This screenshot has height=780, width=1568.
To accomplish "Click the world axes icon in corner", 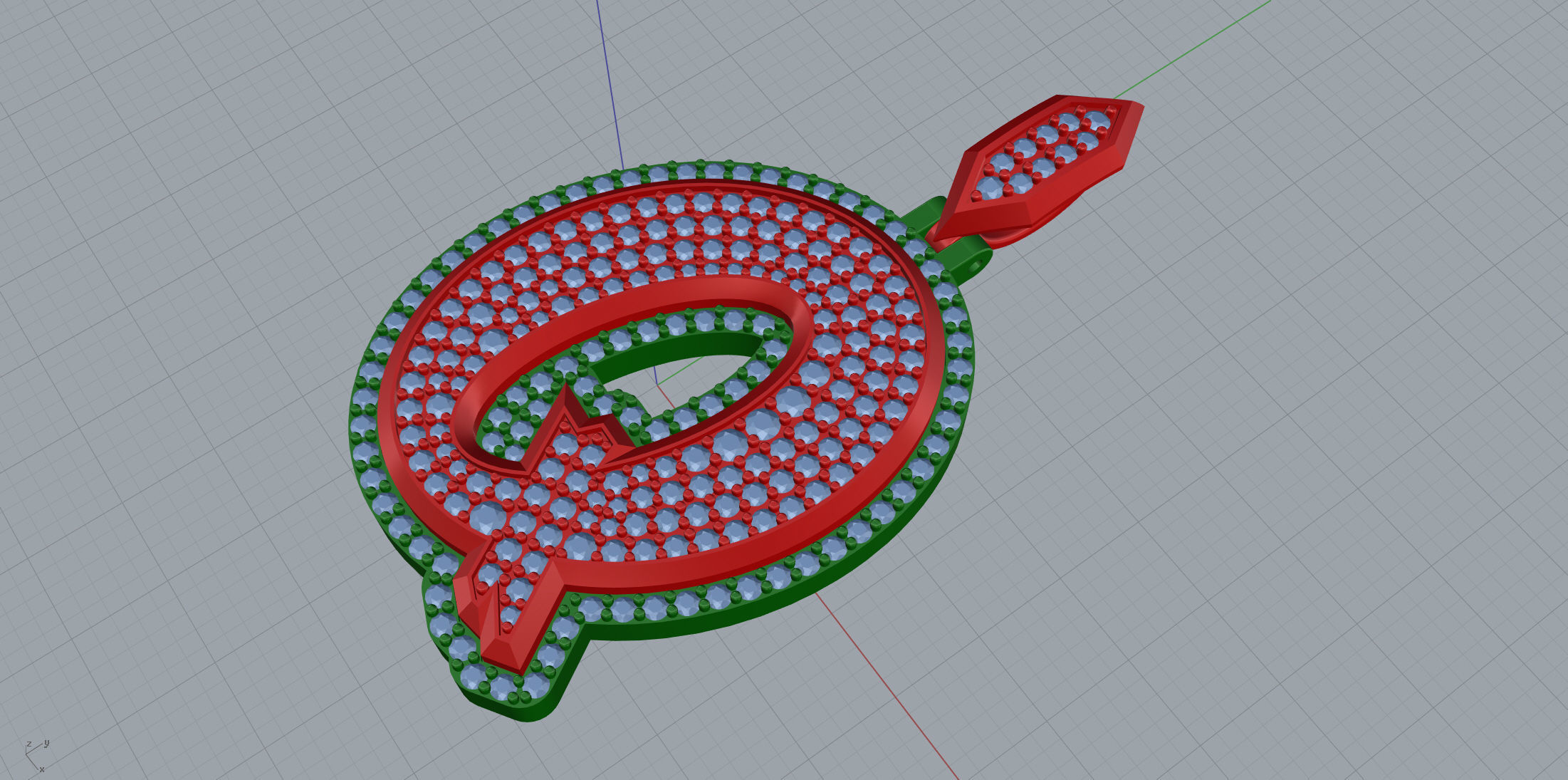I will [36, 755].
